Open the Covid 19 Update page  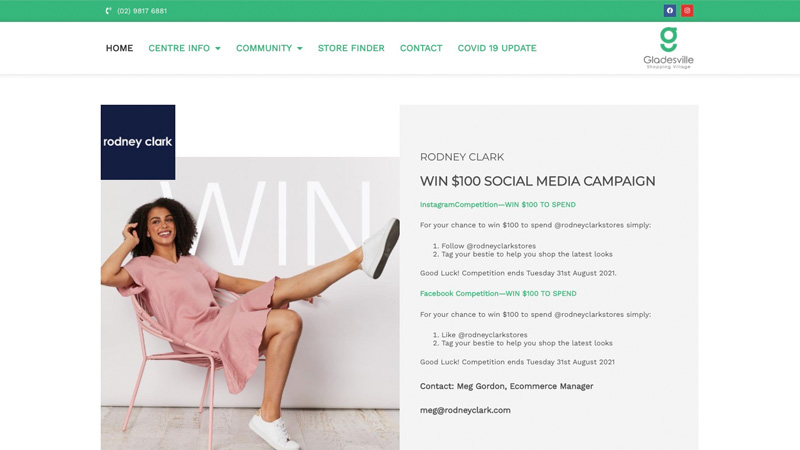(x=497, y=48)
